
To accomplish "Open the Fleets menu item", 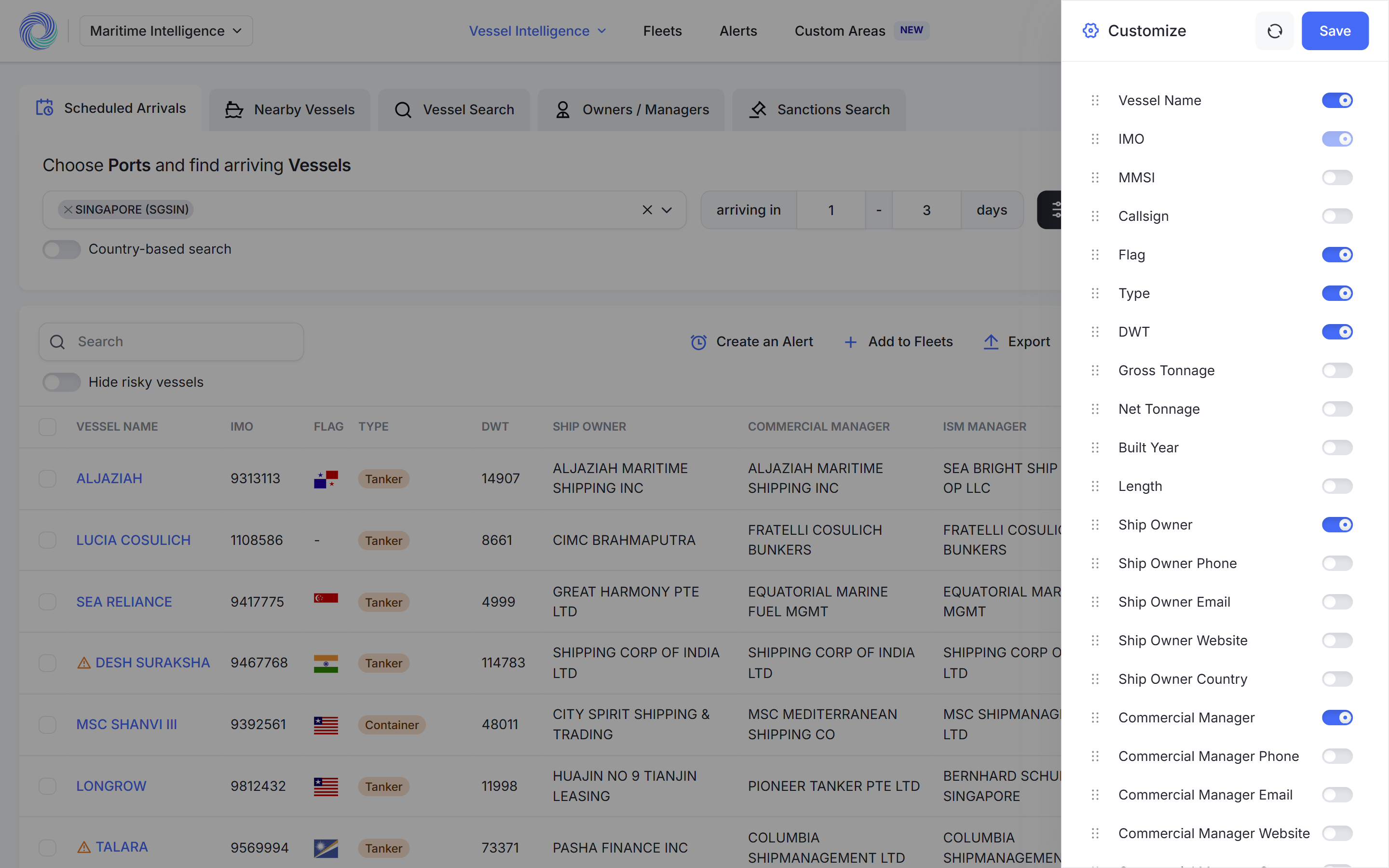I will tap(662, 31).
